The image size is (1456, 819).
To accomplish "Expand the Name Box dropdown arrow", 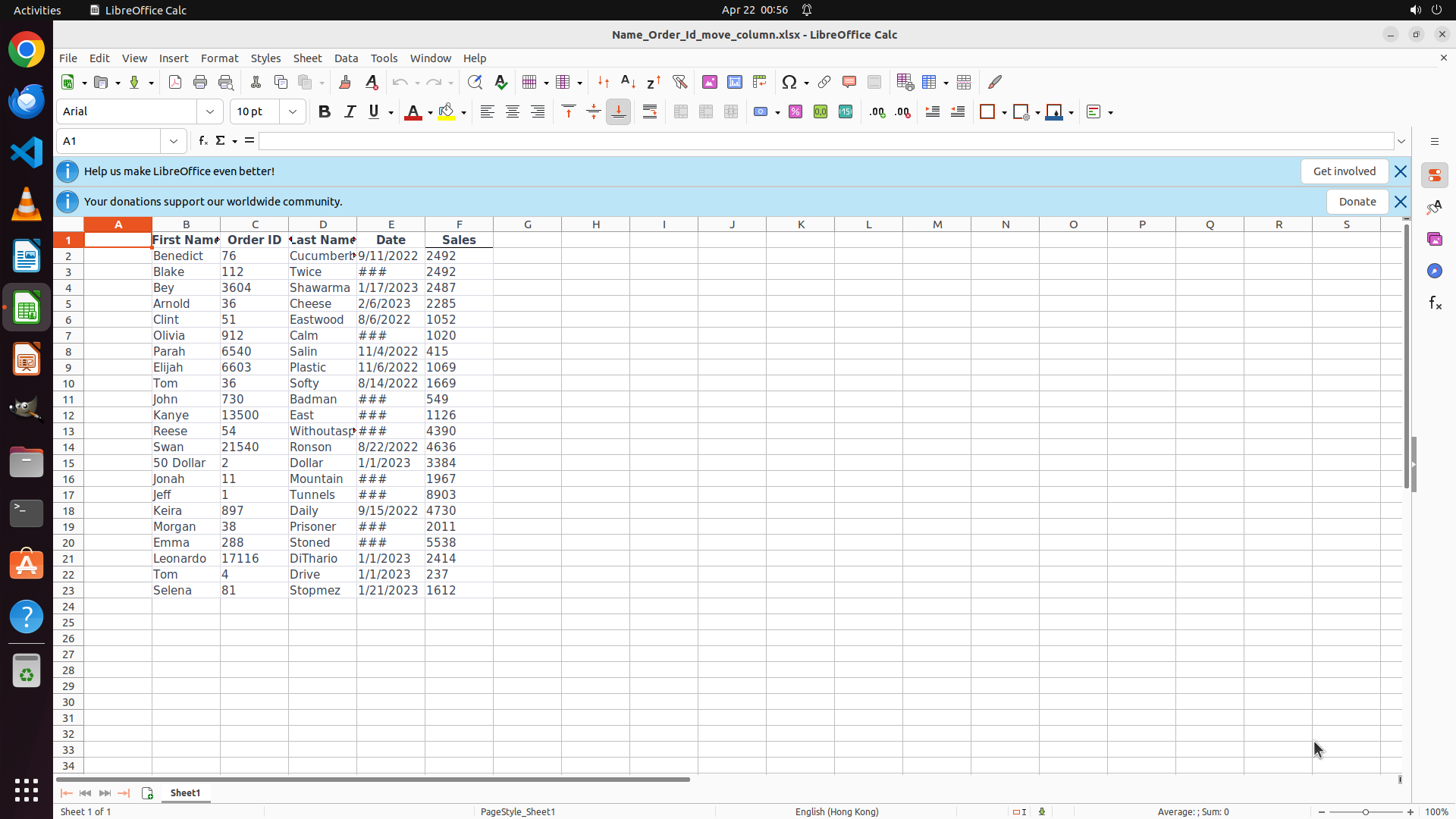I will 174,141.
